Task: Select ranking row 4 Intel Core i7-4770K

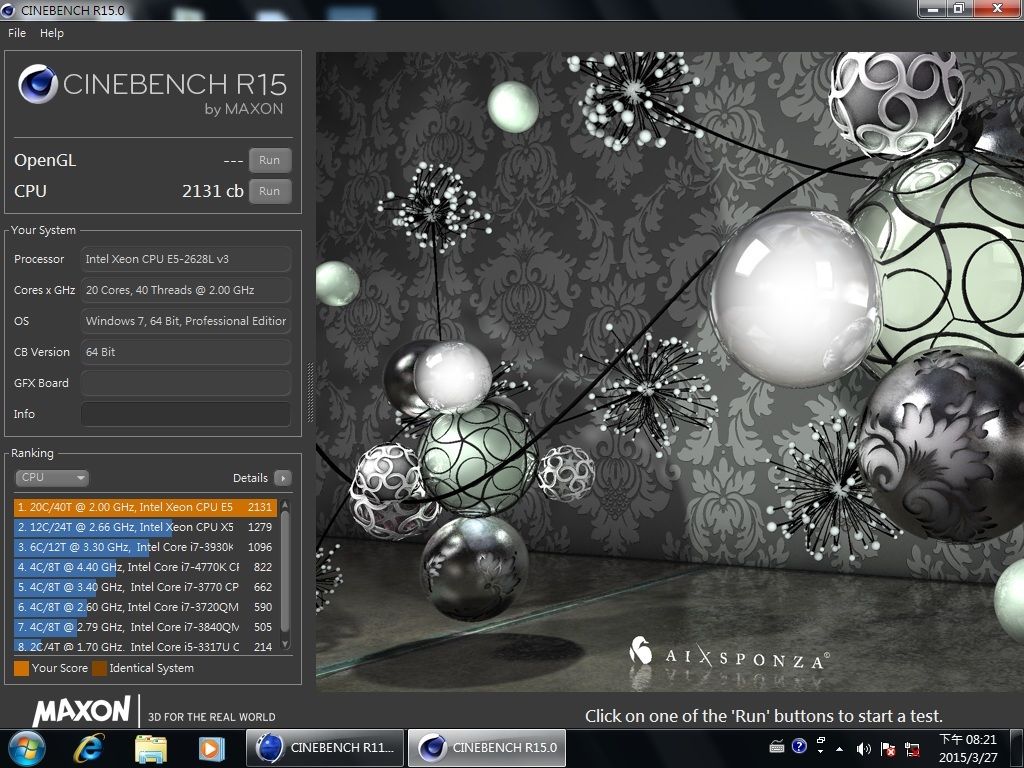Action: [x=145, y=567]
